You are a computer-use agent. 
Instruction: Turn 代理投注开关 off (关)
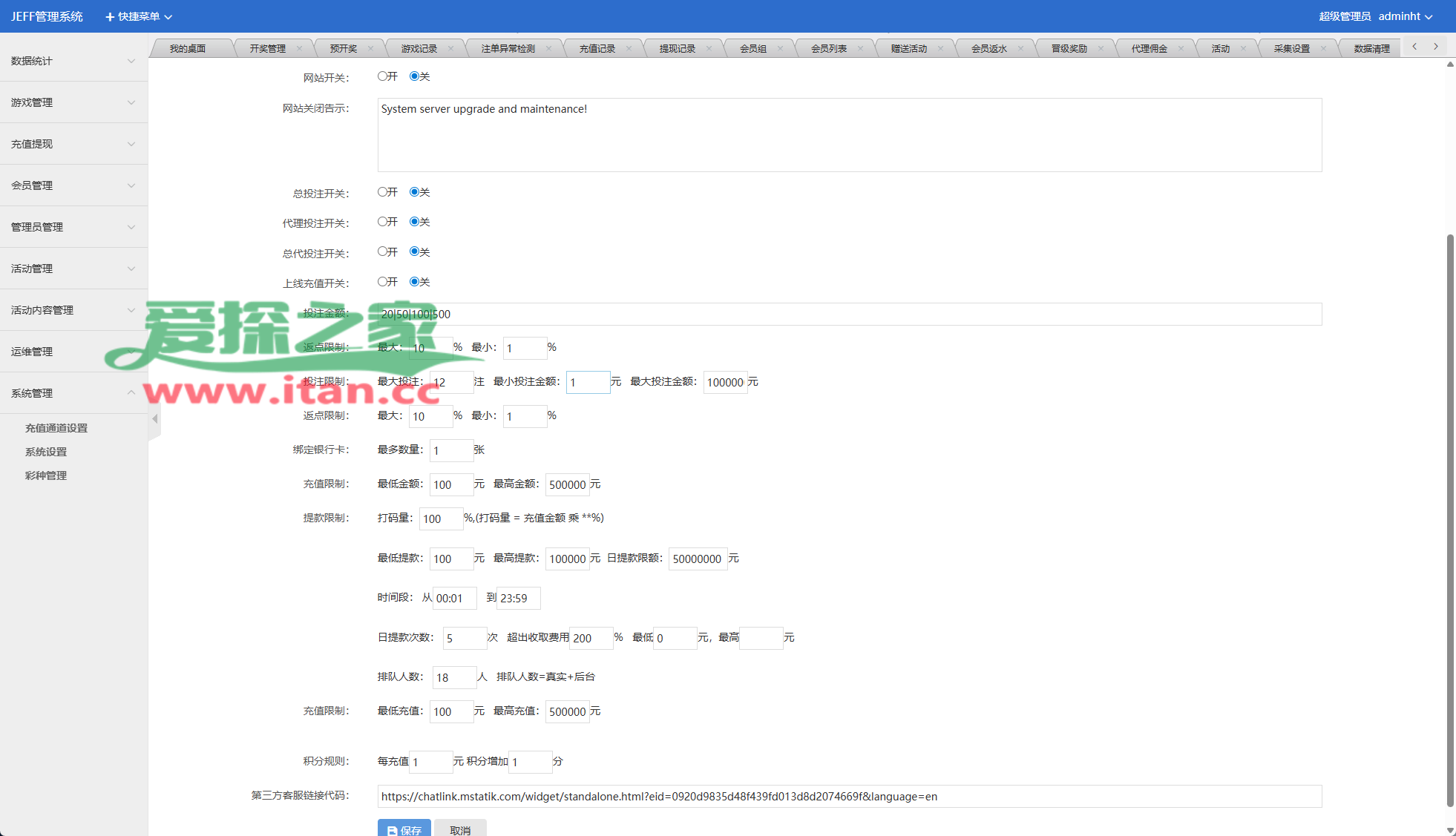[x=414, y=221]
